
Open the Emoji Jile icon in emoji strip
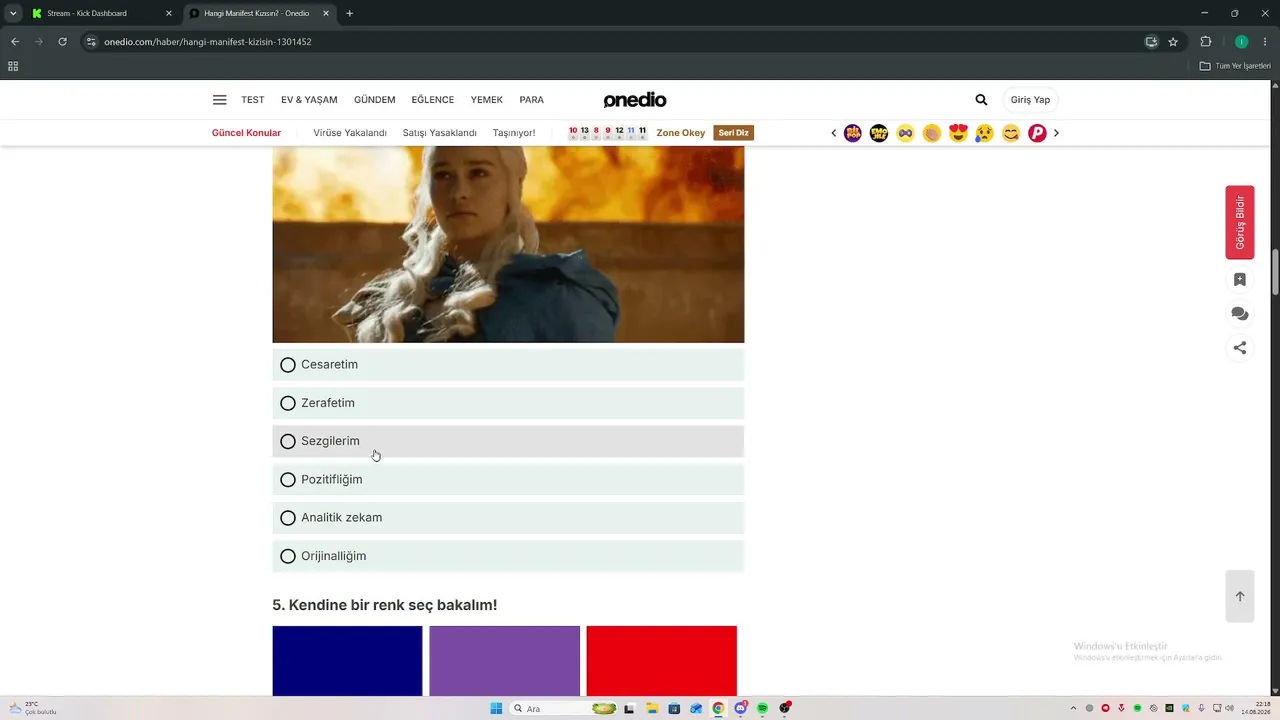(x=879, y=133)
